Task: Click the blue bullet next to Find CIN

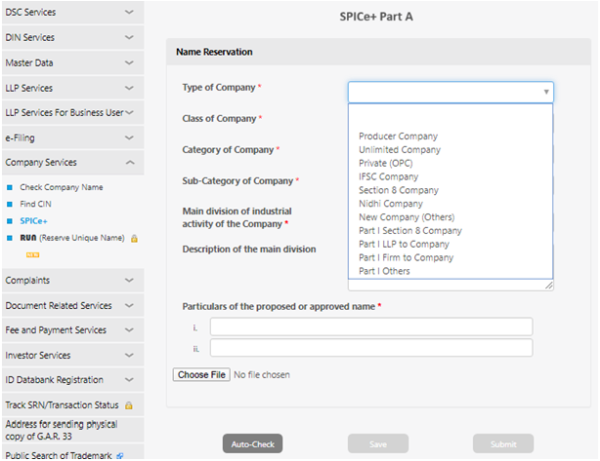Action: [10, 203]
